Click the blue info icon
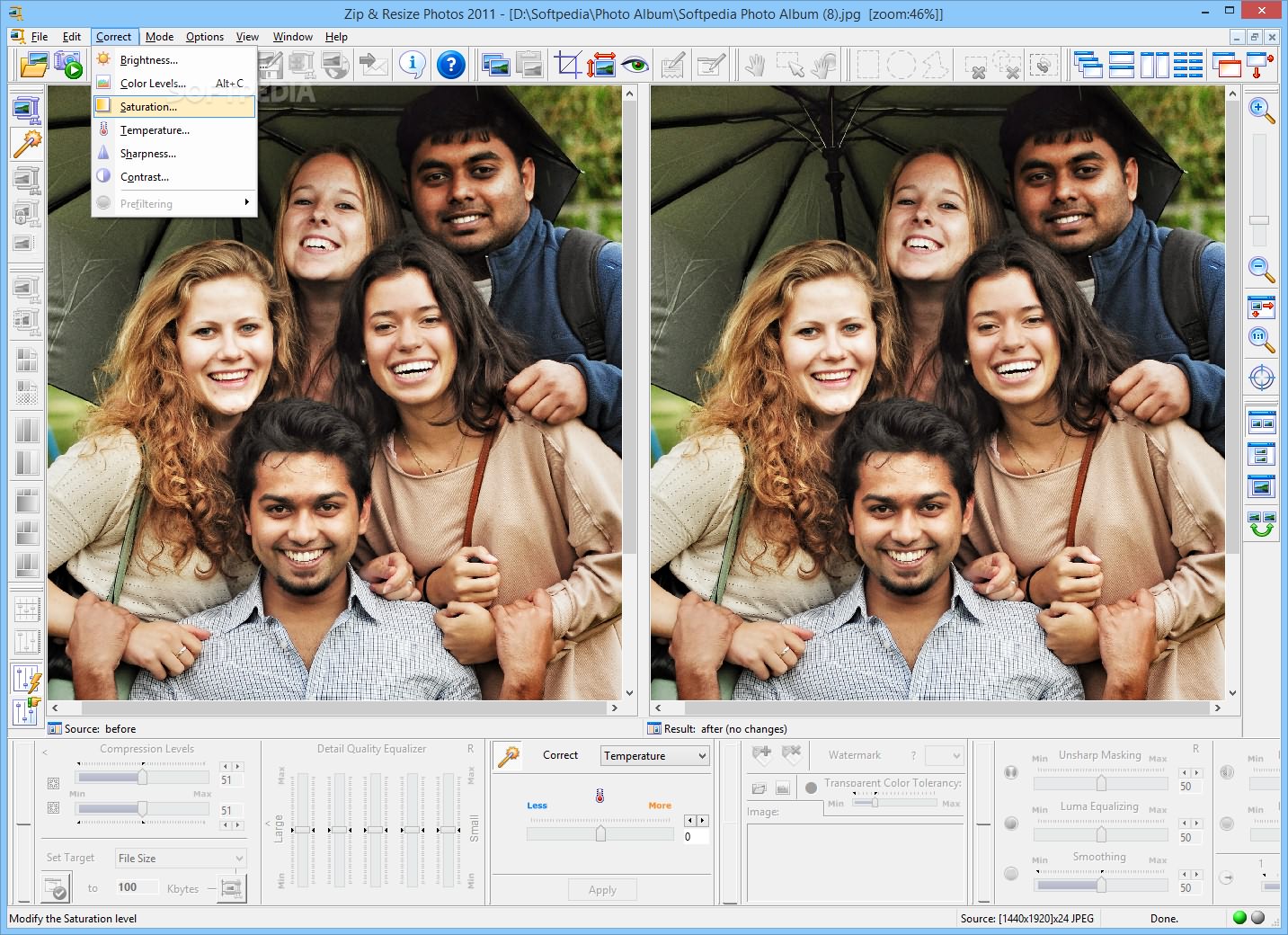 (412, 64)
